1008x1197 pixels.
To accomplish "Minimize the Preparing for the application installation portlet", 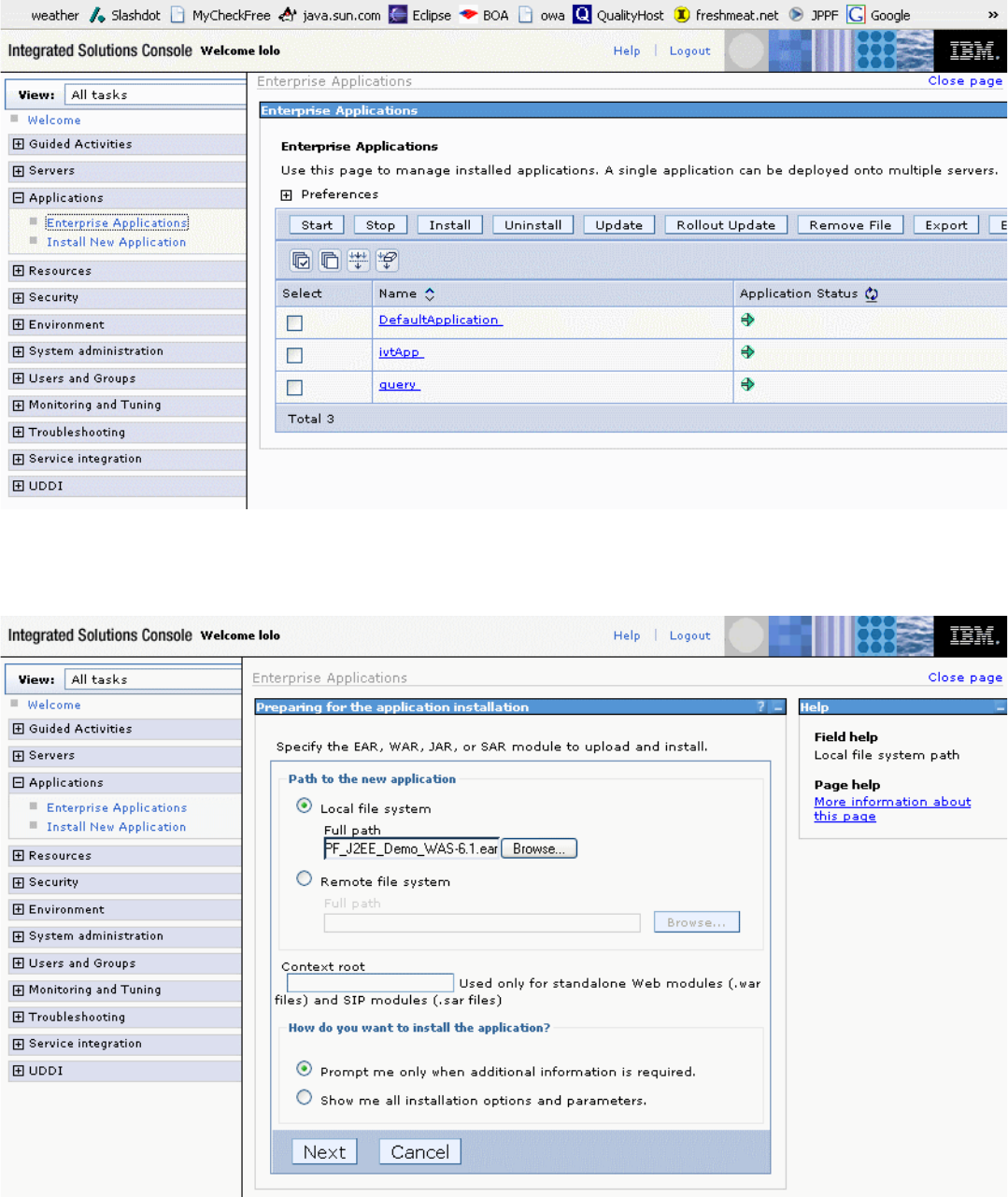I will pyautogui.click(x=777, y=707).
